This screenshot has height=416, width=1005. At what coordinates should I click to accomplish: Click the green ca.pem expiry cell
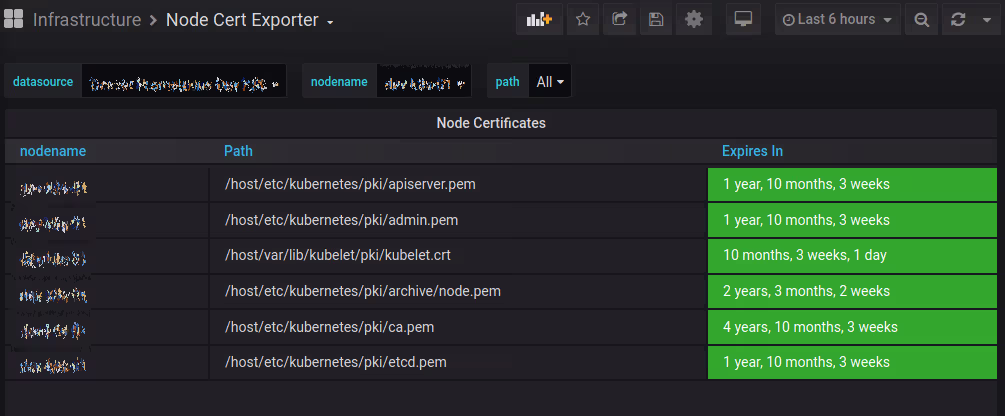(x=851, y=327)
